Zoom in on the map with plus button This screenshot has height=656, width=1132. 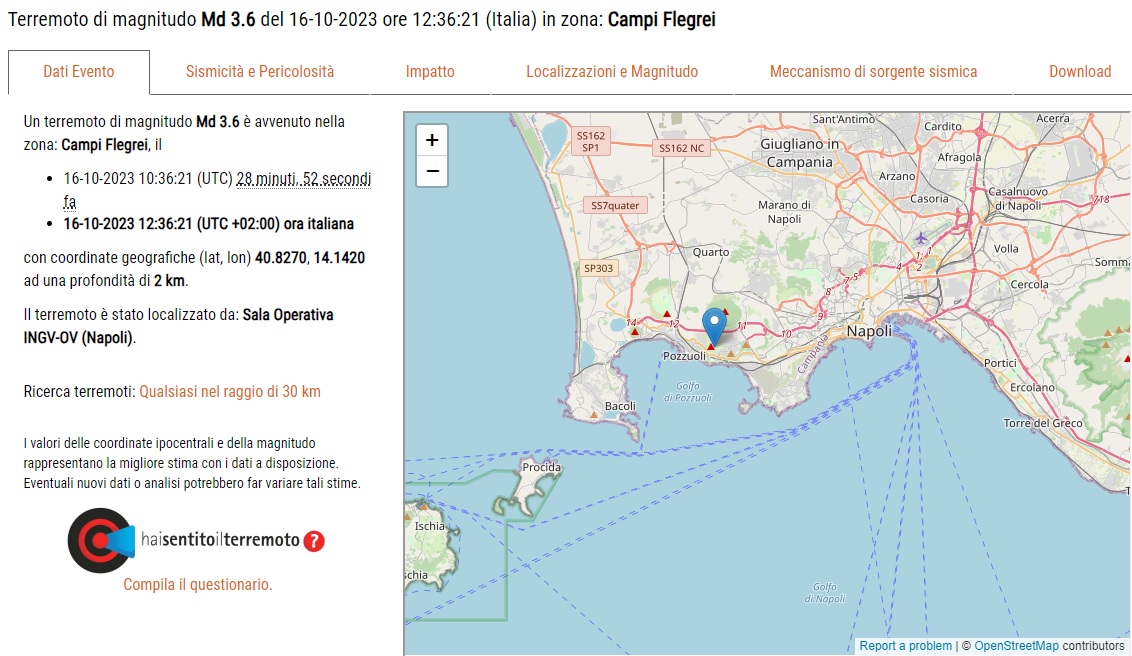coord(432,140)
